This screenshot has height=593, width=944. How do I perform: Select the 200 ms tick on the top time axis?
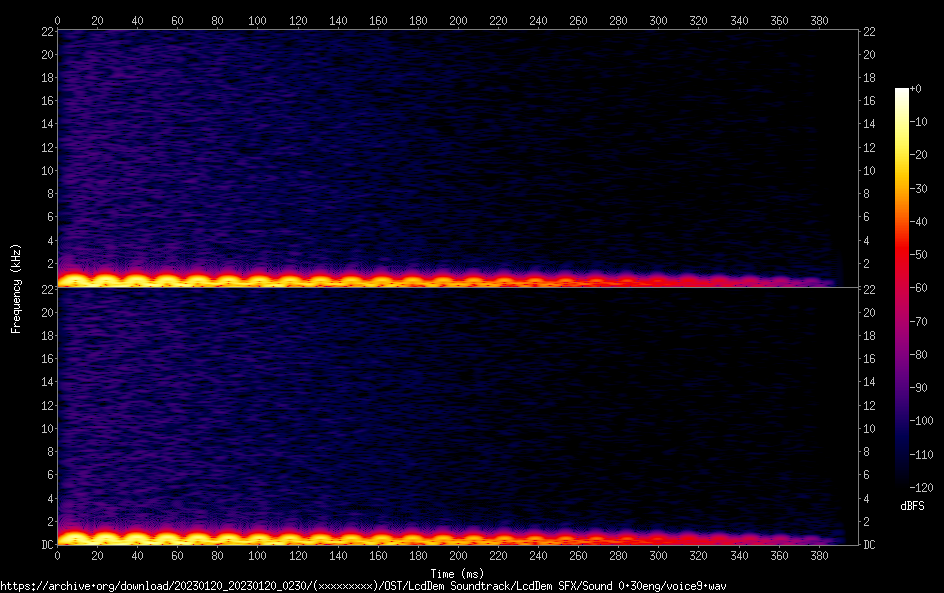[458, 20]
